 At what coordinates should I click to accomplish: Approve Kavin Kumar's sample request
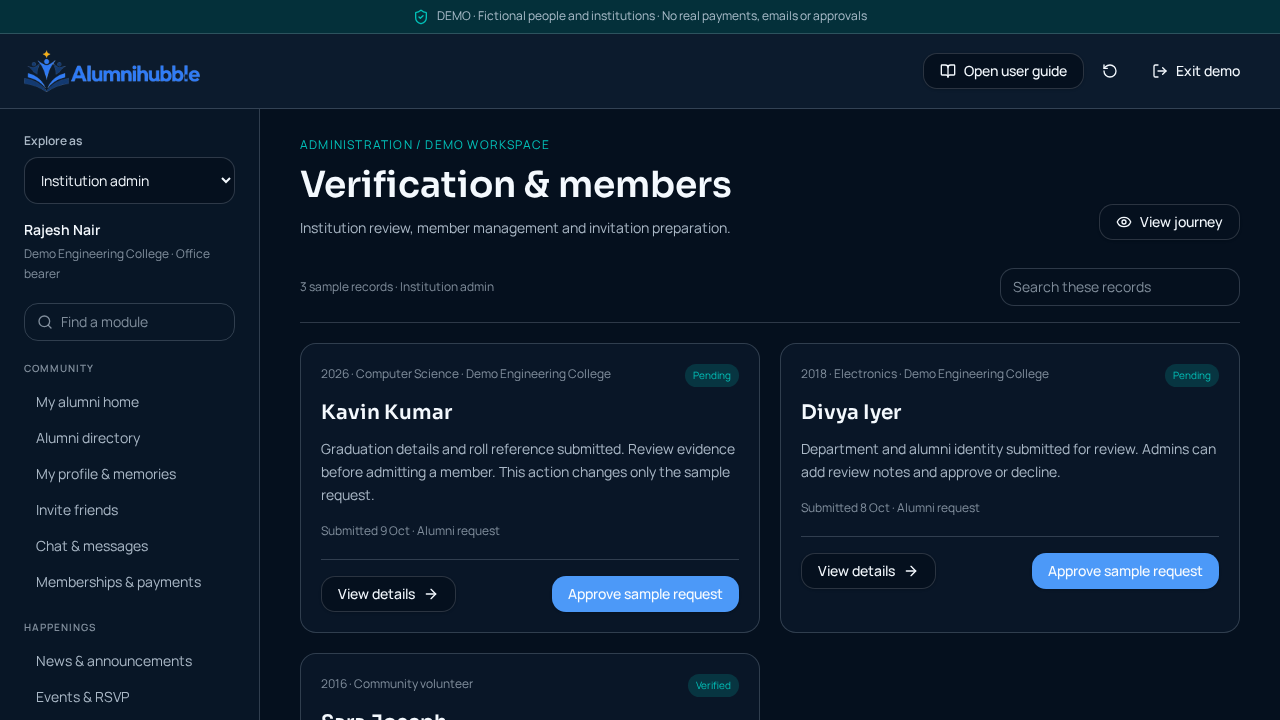point(645,594)
